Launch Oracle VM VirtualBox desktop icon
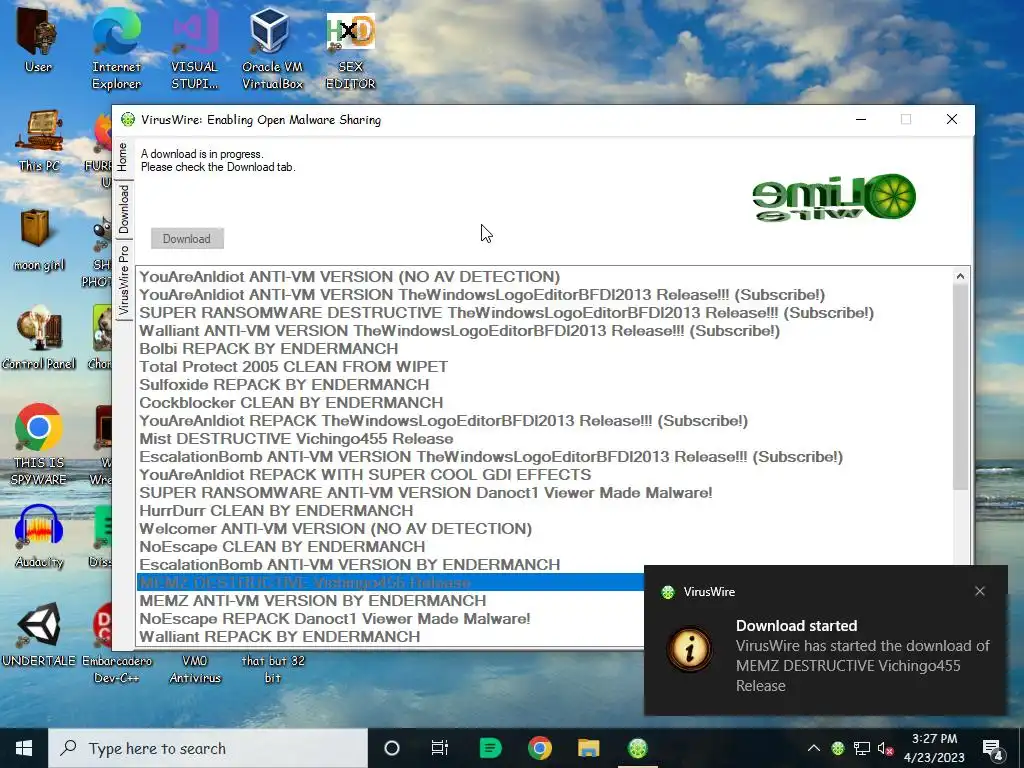 (x=272, y=47)
